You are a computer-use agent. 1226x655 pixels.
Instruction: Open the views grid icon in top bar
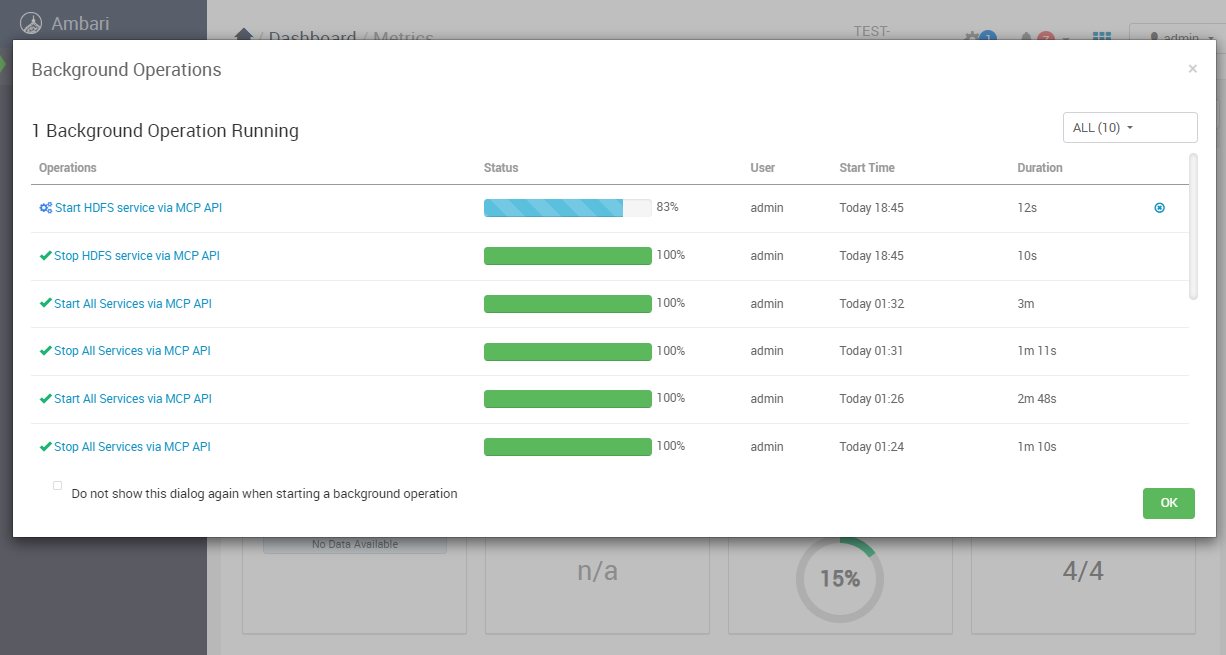(1101, 38)
